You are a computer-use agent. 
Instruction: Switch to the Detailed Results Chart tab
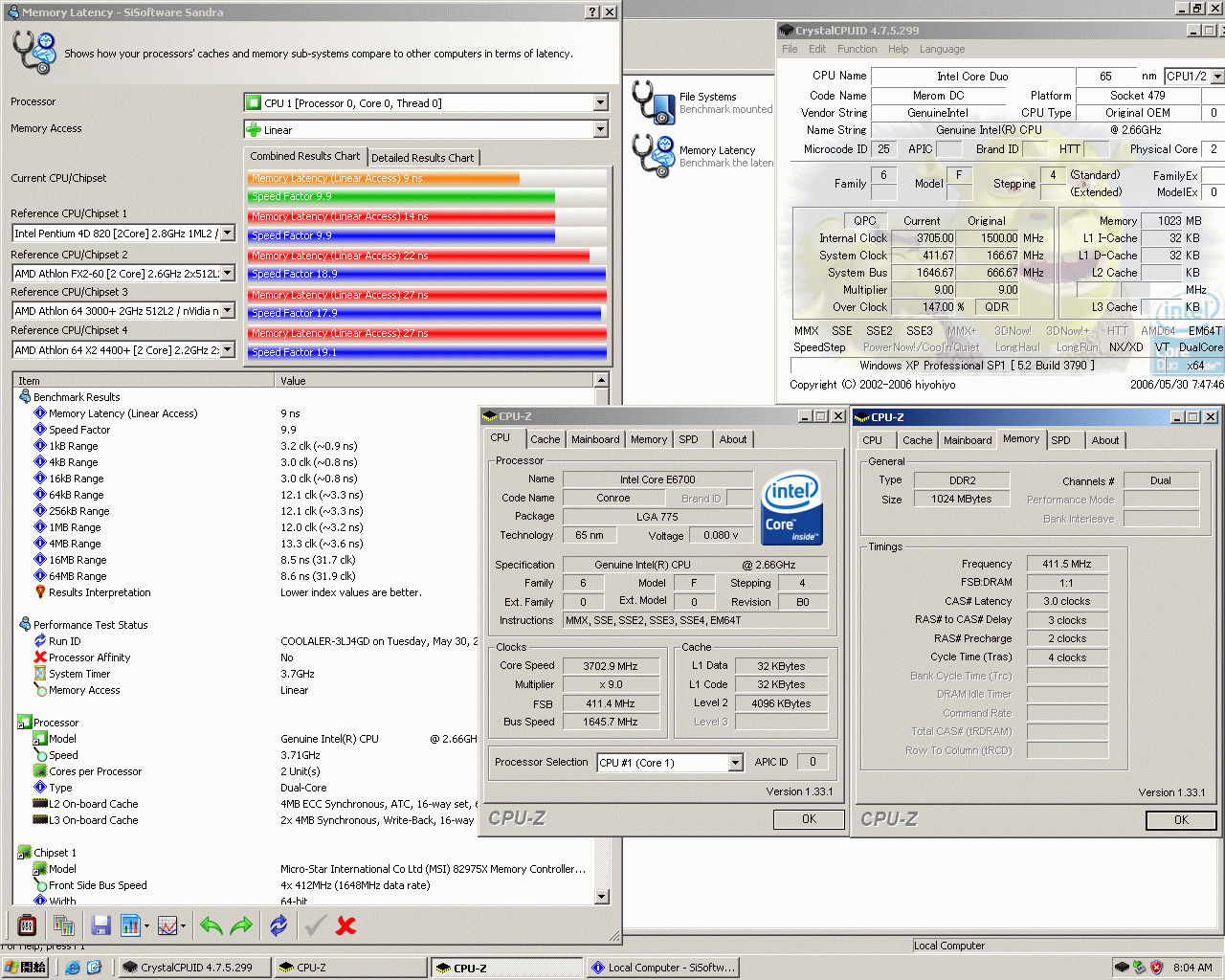click(x=423, y=156)
